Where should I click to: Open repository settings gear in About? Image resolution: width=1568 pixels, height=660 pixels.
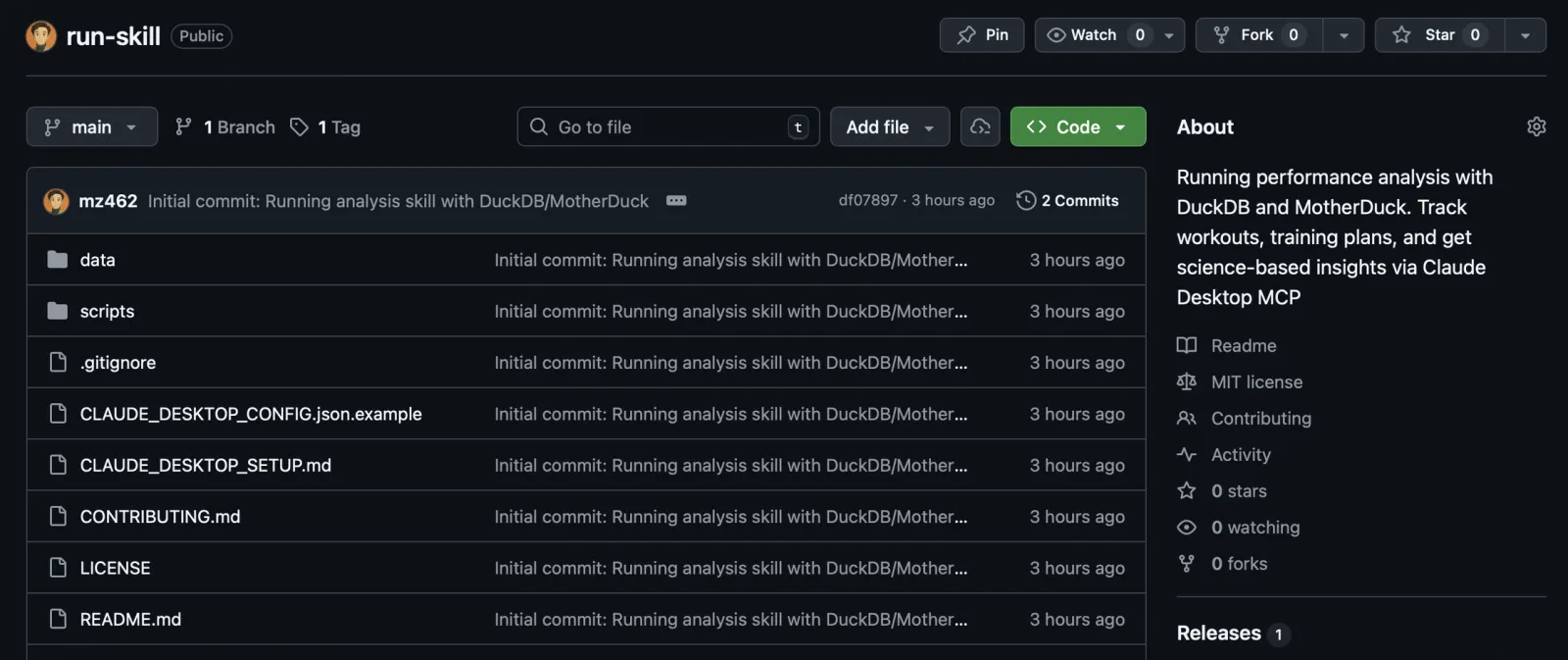tap(1537, 127)
